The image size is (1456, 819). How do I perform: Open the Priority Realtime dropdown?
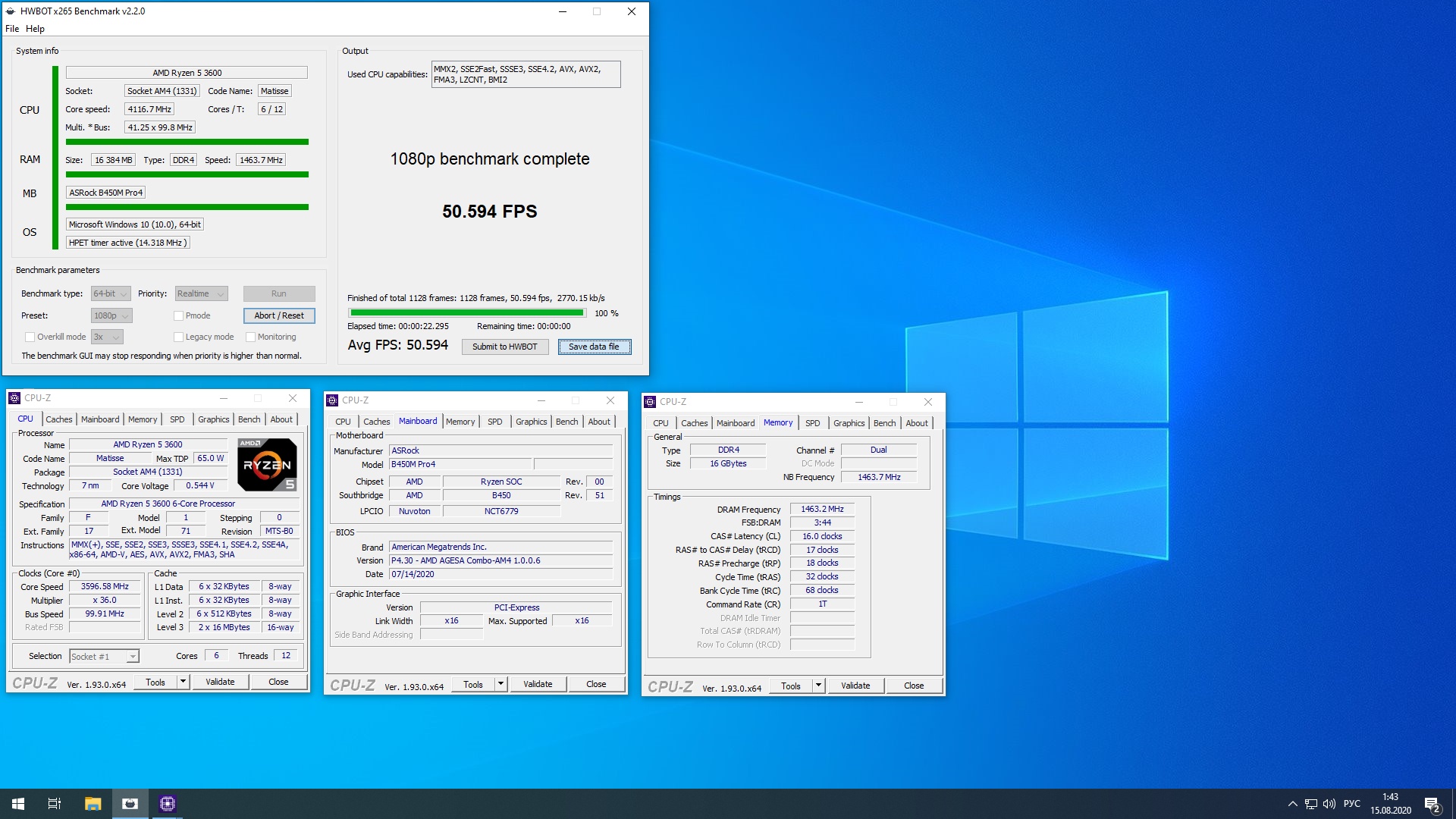201,294
